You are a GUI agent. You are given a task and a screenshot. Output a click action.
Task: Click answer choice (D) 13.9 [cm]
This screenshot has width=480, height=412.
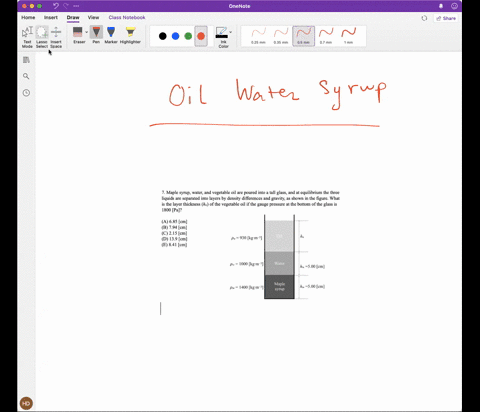[174, 239]
